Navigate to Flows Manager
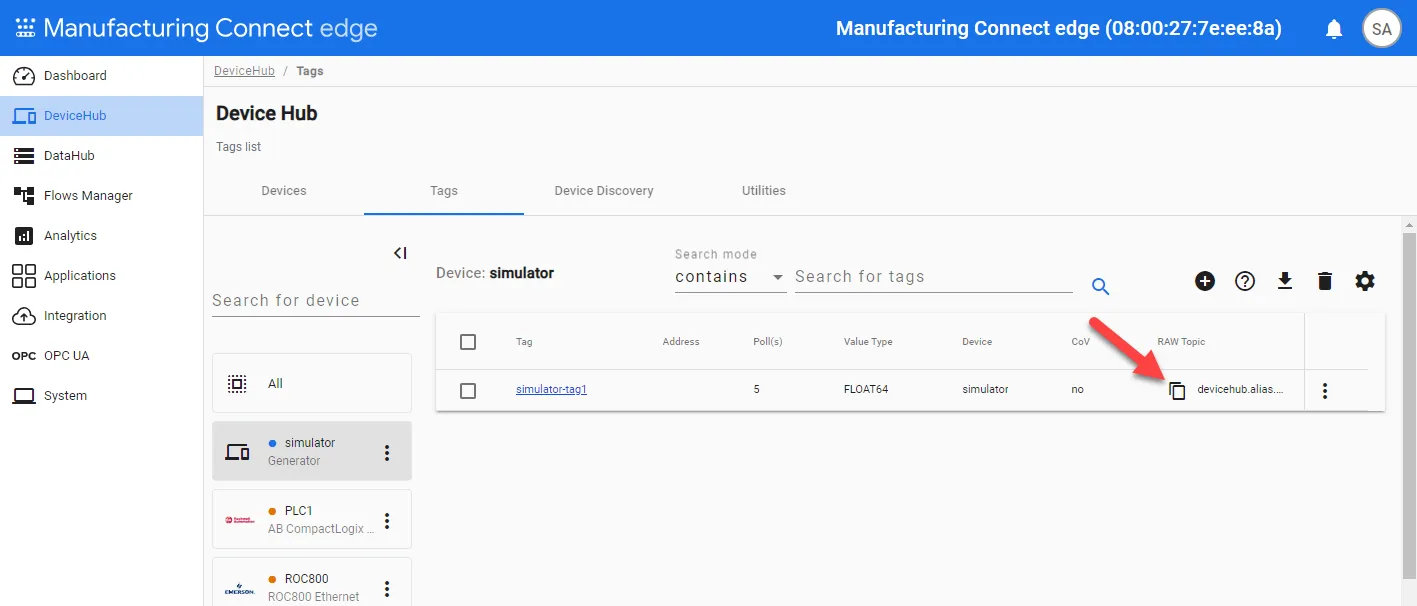Viewport: 1417px width, 606px height. pos(101,196)
